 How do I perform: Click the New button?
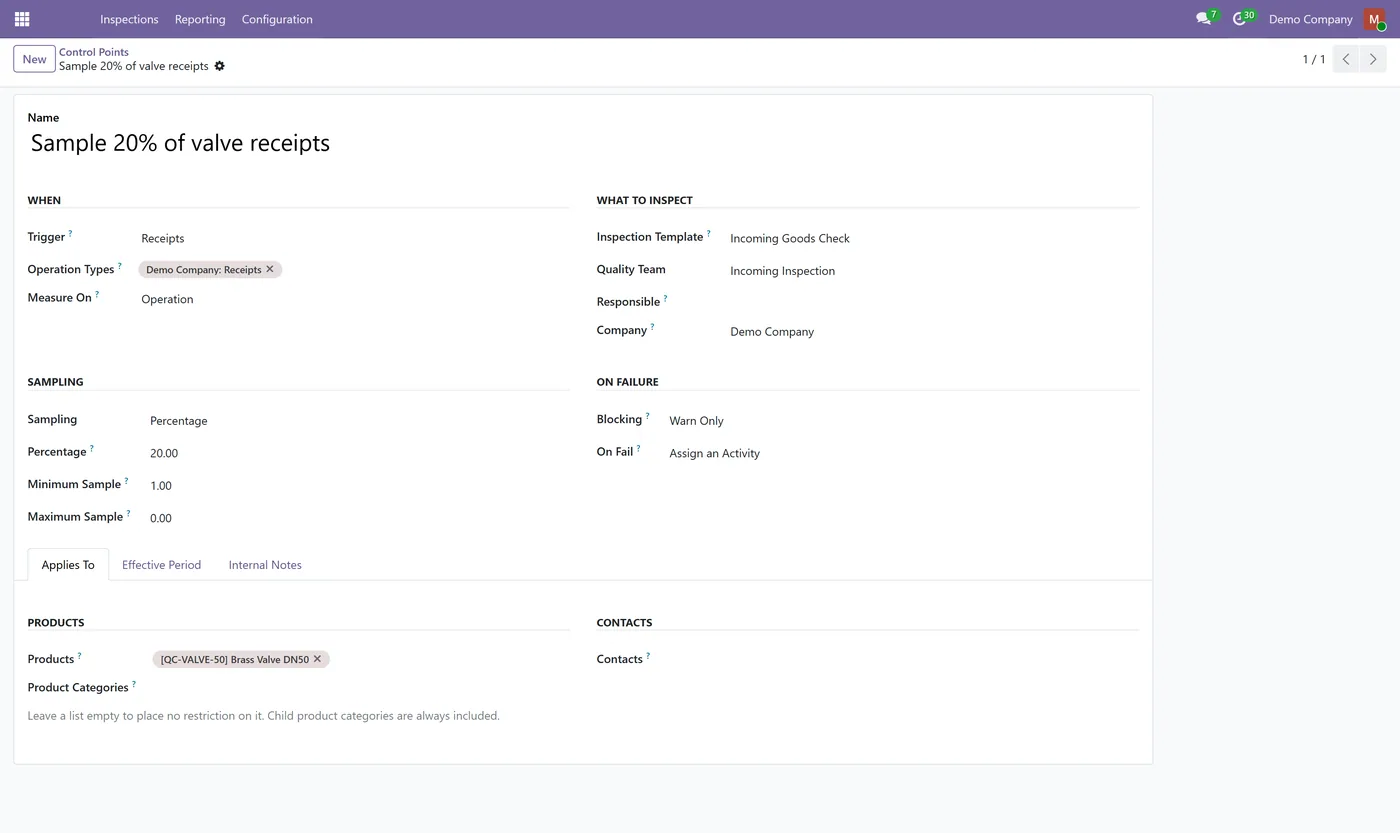pyautogui.click(x=34, y=59)
